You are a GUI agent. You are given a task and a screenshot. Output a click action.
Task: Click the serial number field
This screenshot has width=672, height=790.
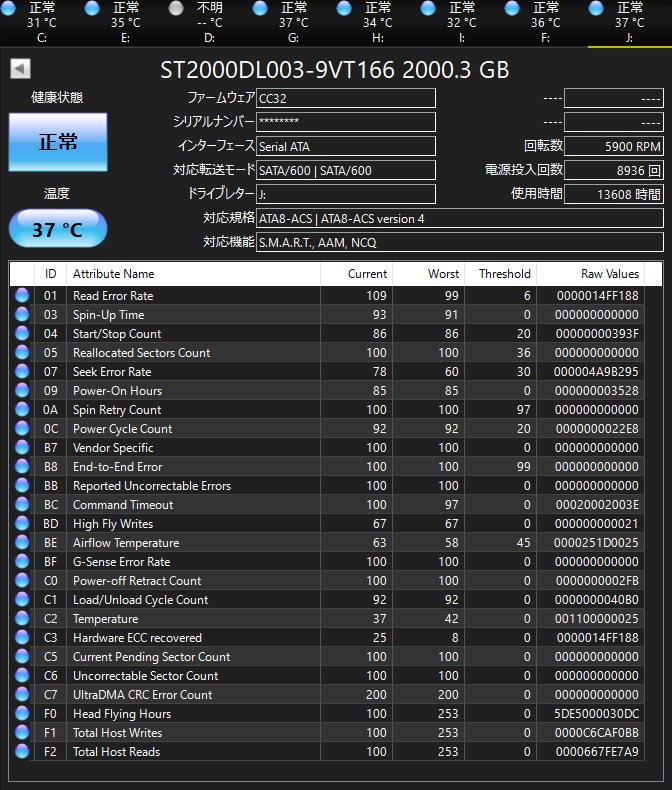point(345,122)
